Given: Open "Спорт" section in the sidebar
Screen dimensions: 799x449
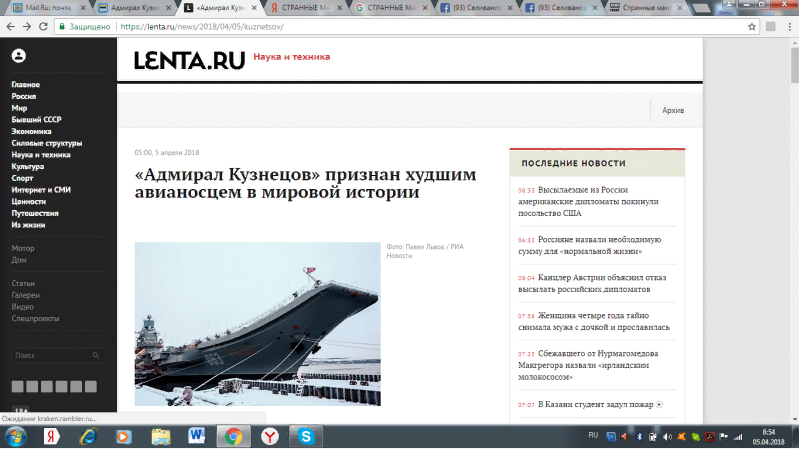Looking at the screenshot, I should click(x=22, y=178).
